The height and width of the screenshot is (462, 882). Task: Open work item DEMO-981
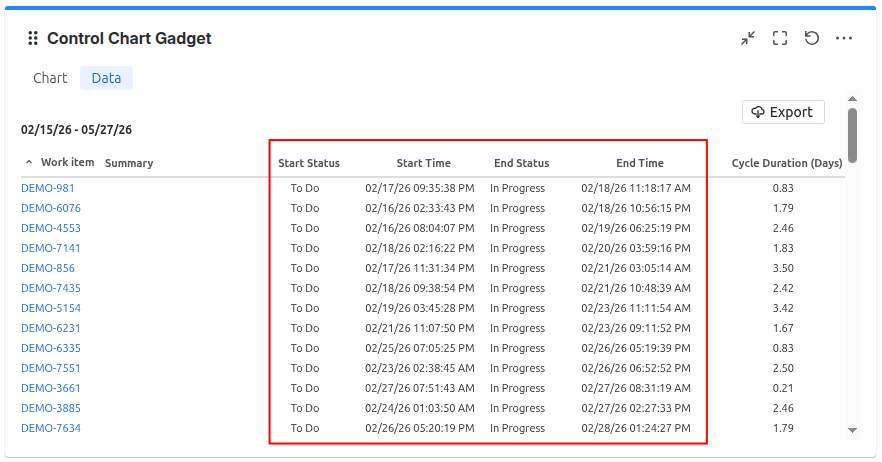[x=48, y=188]
